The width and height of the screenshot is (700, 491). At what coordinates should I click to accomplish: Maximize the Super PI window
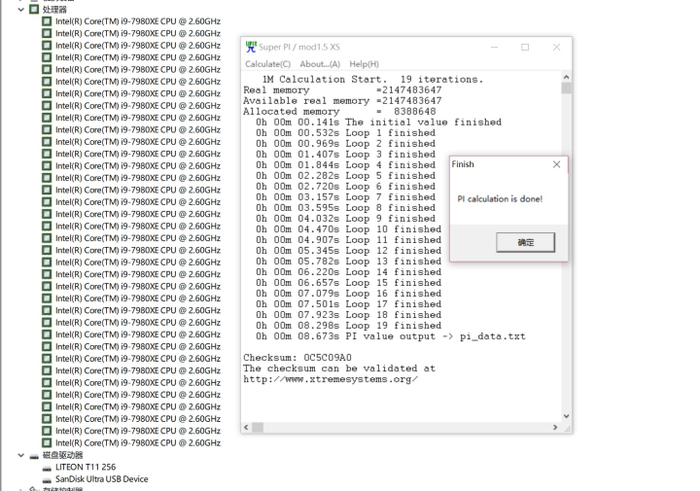coord(525,47)
